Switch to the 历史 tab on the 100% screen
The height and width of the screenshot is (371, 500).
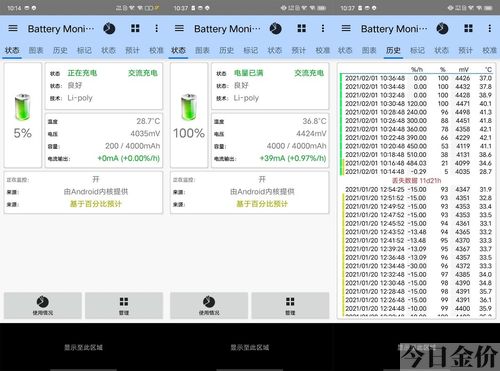226,50
